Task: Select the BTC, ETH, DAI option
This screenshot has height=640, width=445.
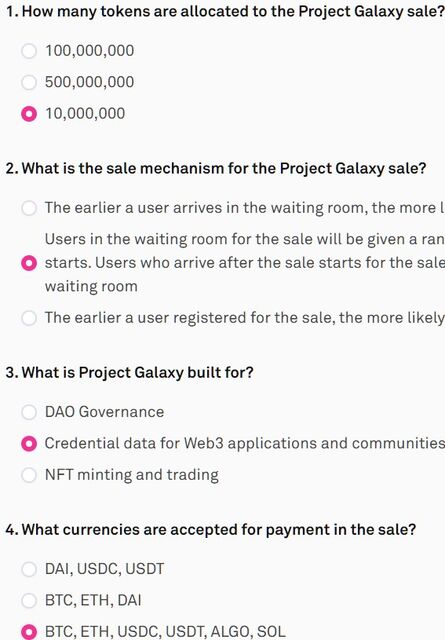Action: (x=29, y=600)
